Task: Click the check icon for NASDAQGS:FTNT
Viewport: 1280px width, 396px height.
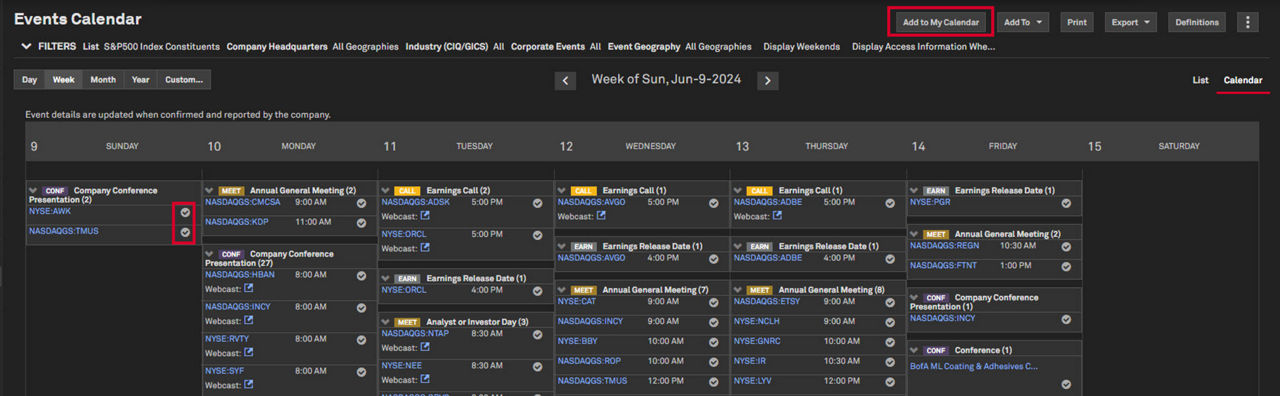Action: point(1066,267)
